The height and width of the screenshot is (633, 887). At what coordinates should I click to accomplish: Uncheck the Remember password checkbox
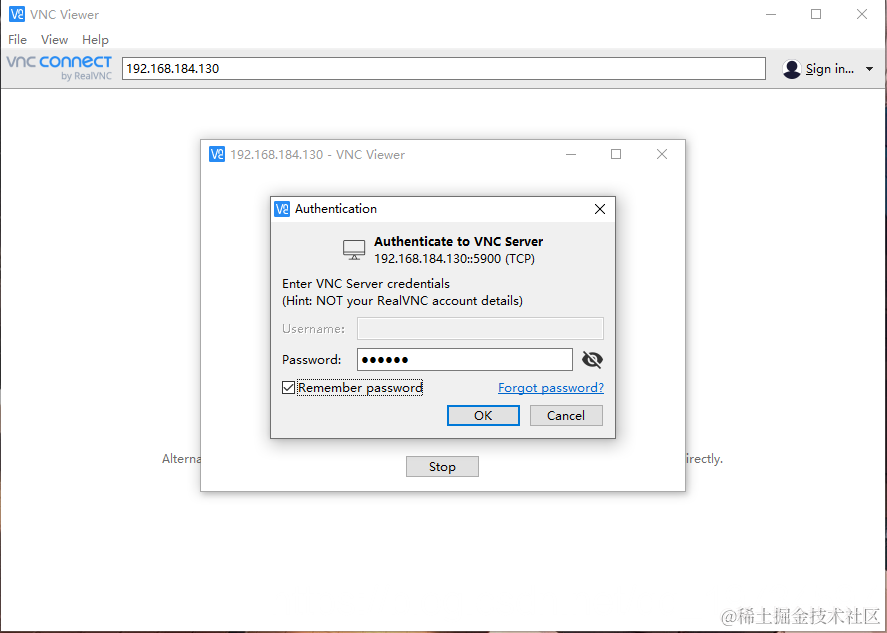289,387
